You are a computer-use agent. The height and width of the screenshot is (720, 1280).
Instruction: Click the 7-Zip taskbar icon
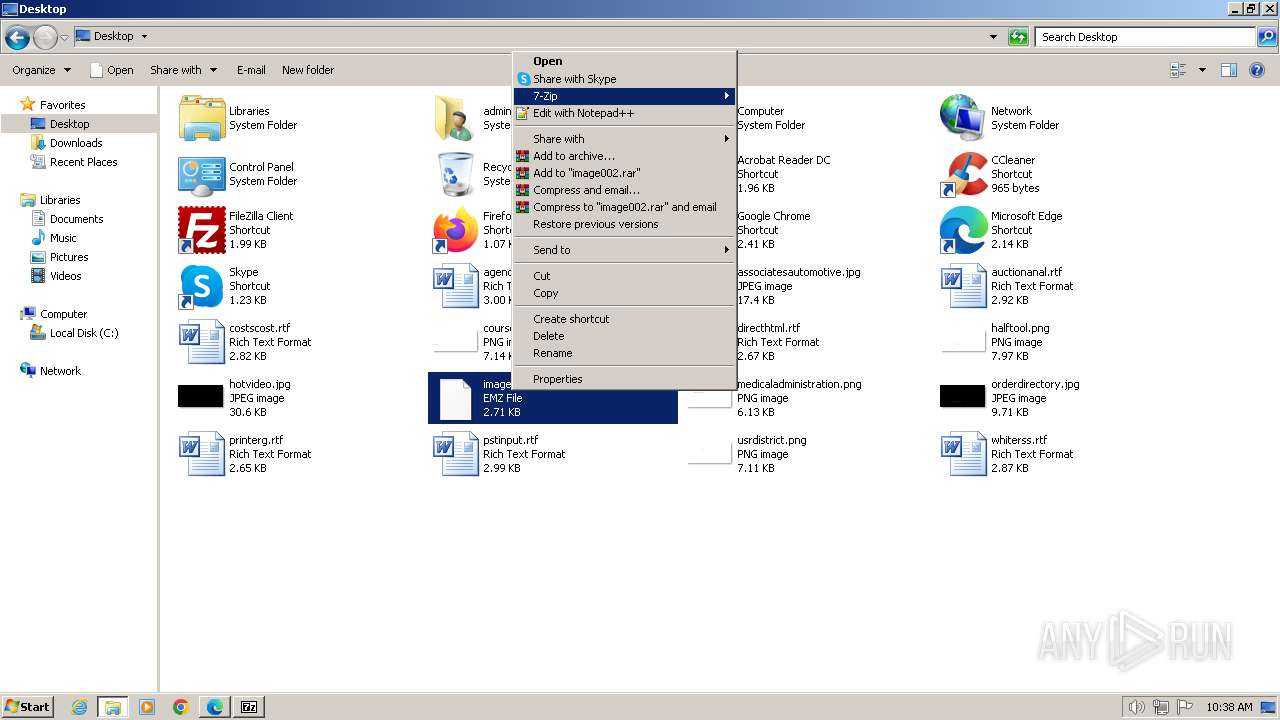(x=249, y=707)
